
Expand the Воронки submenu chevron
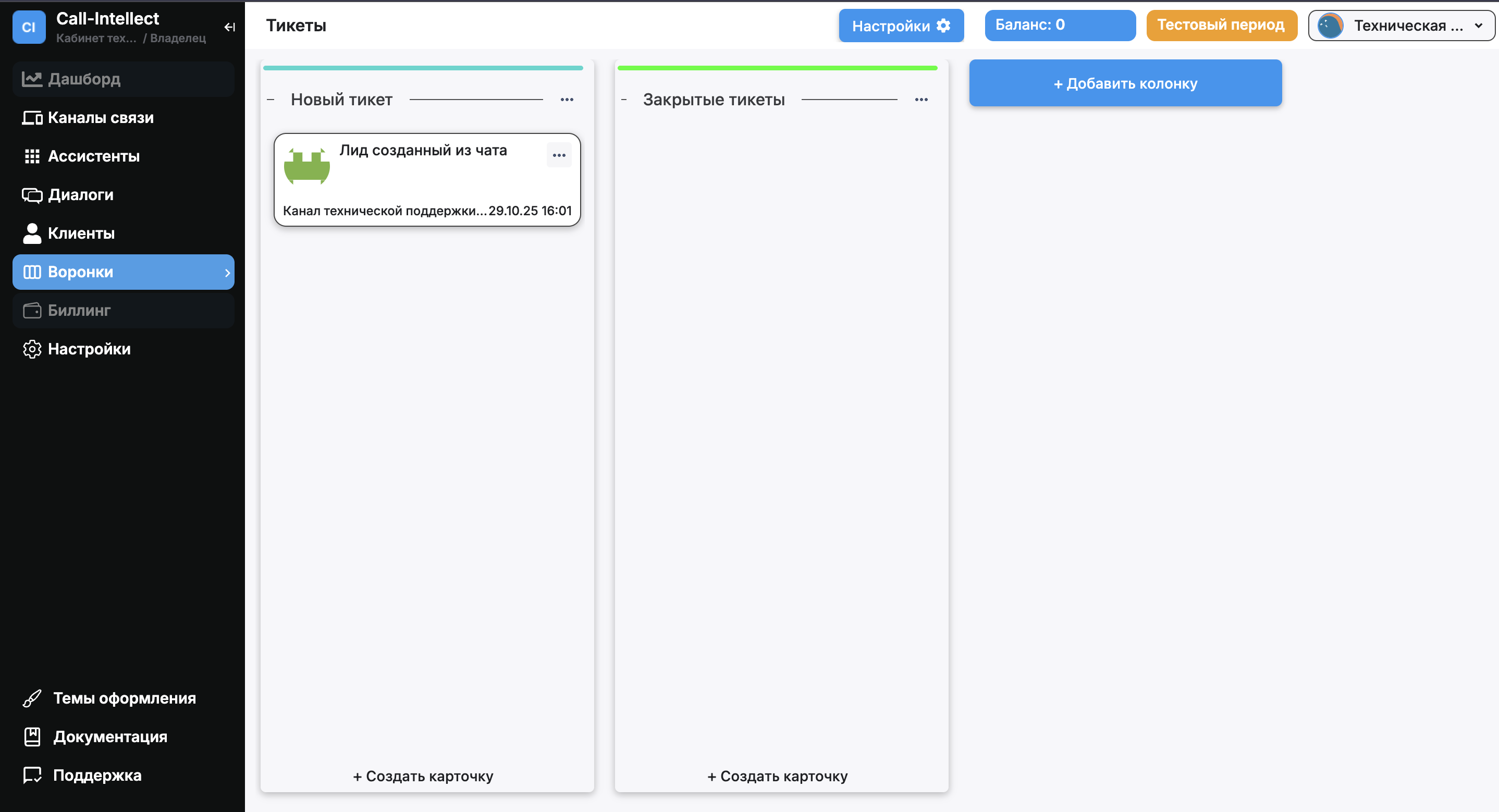pos(227,273)
